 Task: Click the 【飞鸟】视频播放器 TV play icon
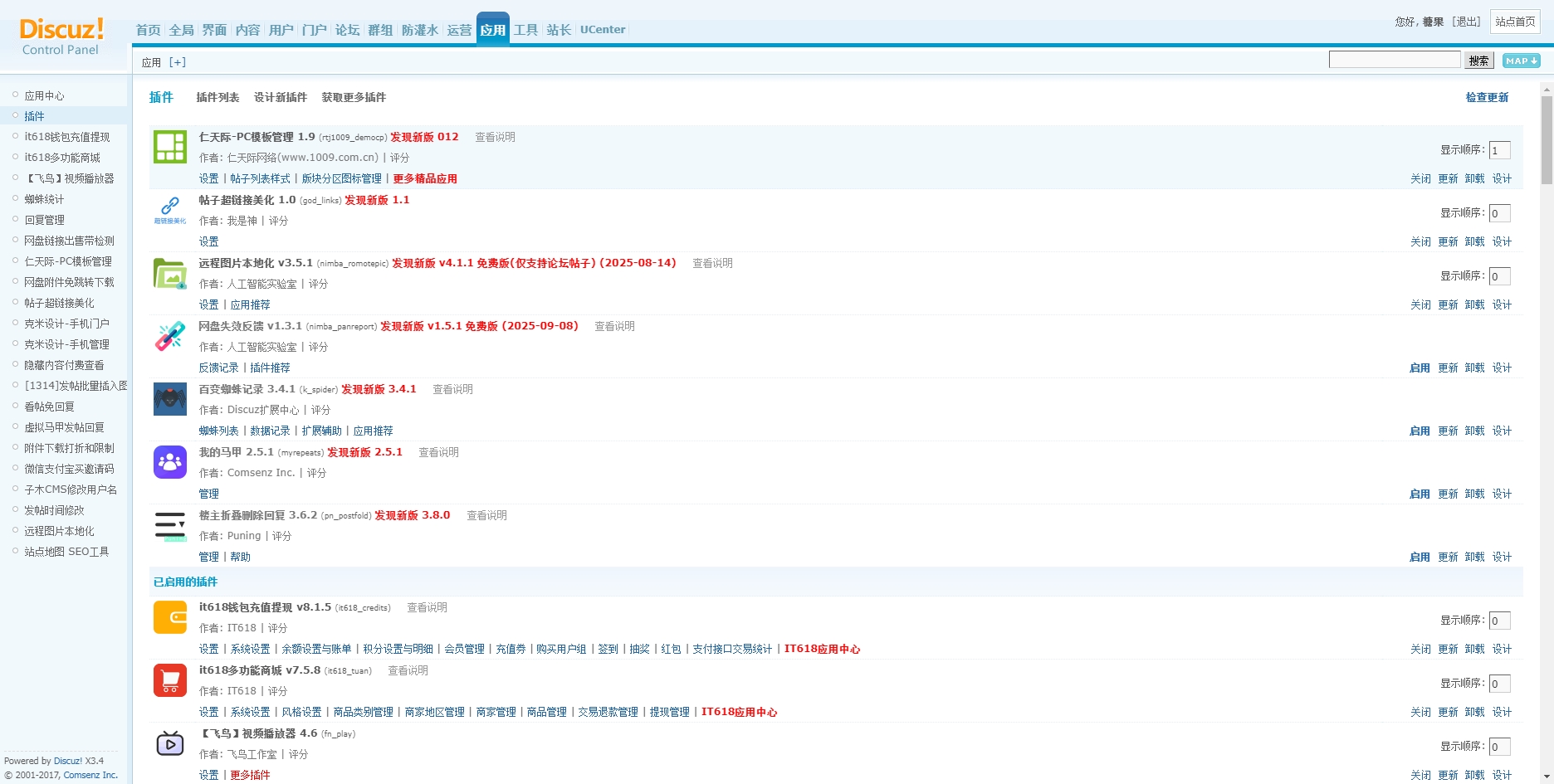click(x=169, y=744)
